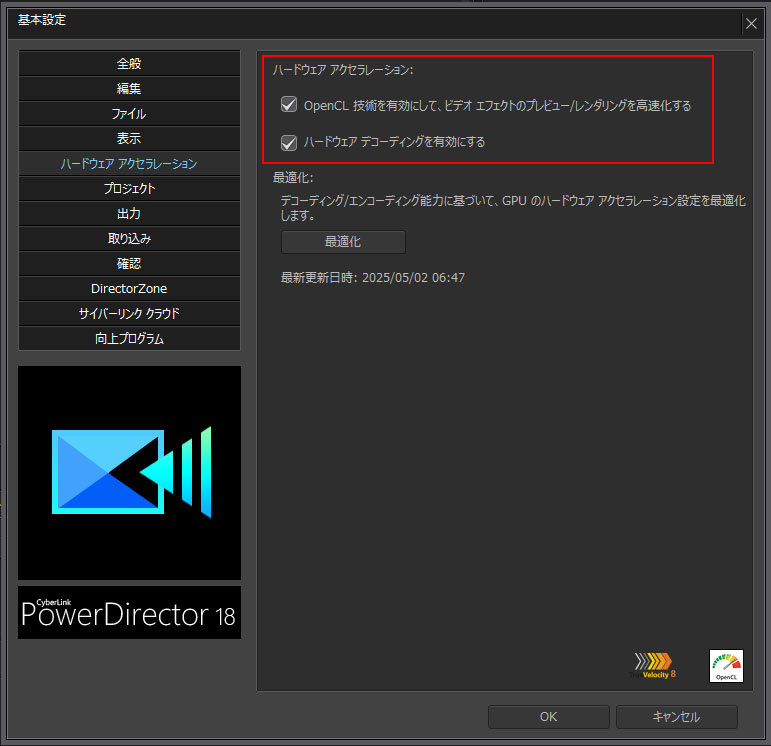The image size is (771, 746).
Task: Confirm settings with the OK button
Action: (549, 717)
